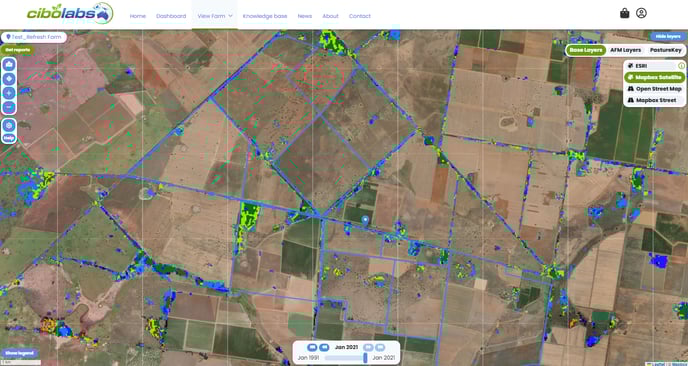688x366 pixels.
Task: Open the settings gear on the map sidebar
Action: 9,126
